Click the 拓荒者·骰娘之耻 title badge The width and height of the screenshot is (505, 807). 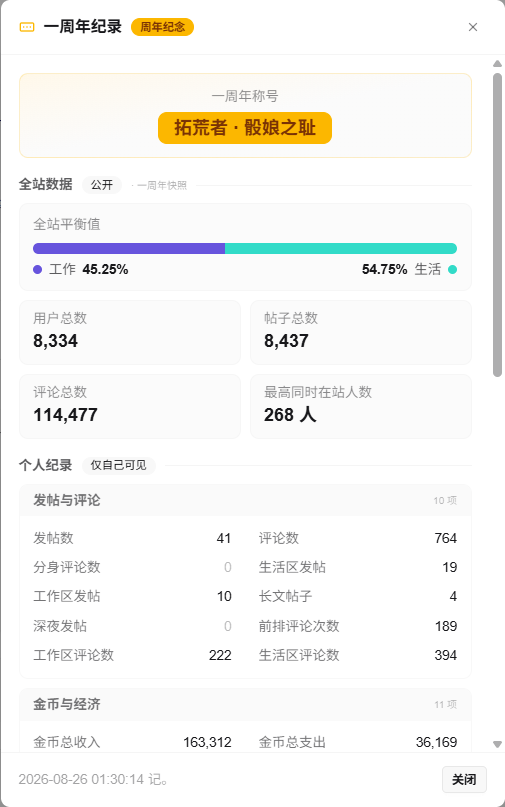[x=245, y=128]
